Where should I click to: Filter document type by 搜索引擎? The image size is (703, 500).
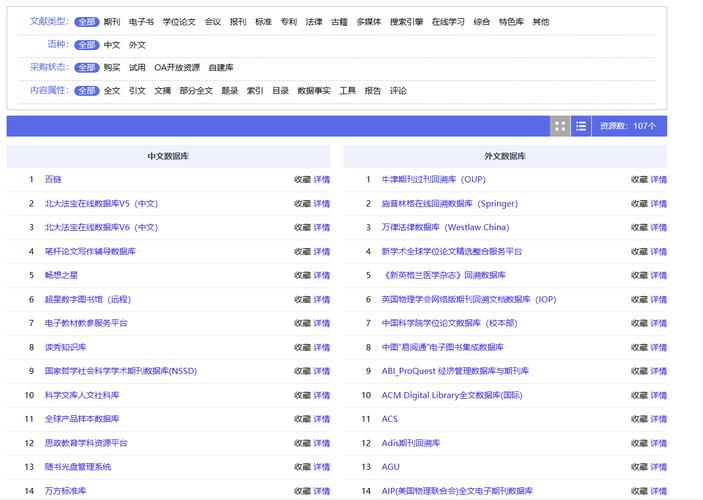[406, 22]
